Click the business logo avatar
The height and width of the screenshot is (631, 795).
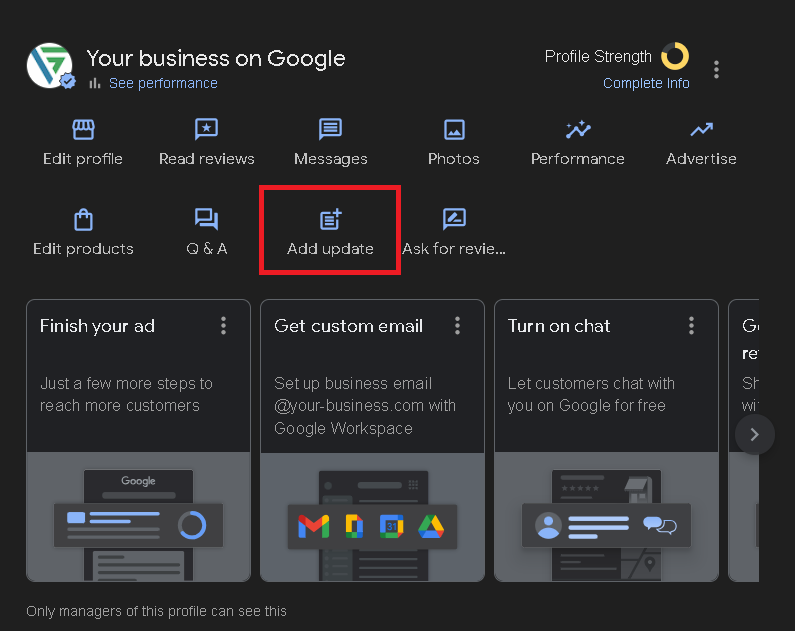click(x=50, y=66)
